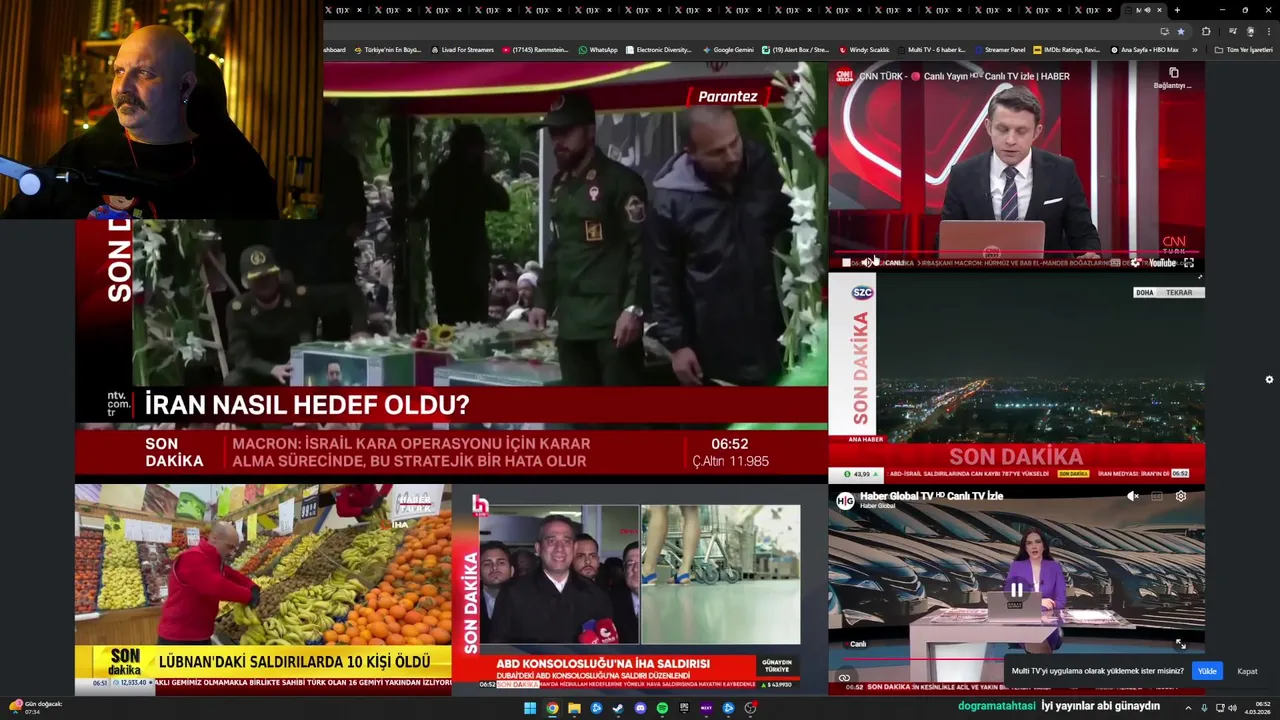Enter fullscreen on CNN Türk player
The width and height of the screenshot is (1280, 720).
point(1189,263)
